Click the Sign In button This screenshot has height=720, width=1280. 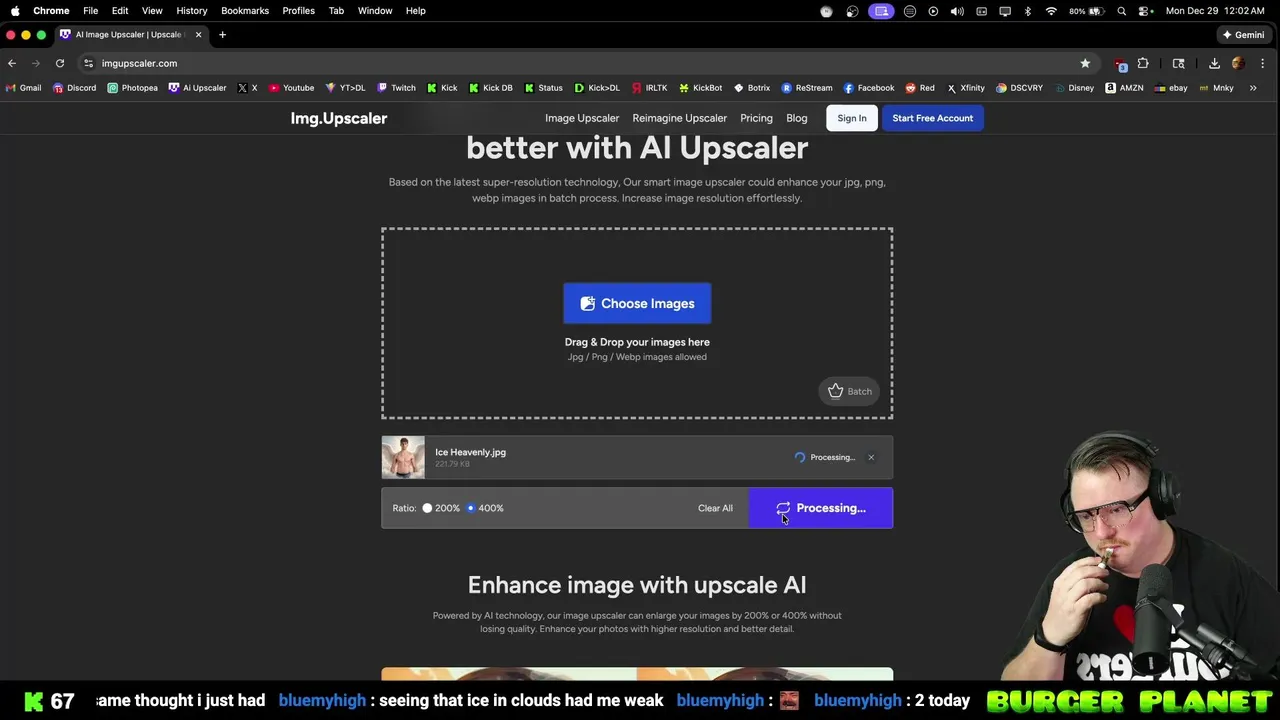pyautogui.click(x=852, y=118)
